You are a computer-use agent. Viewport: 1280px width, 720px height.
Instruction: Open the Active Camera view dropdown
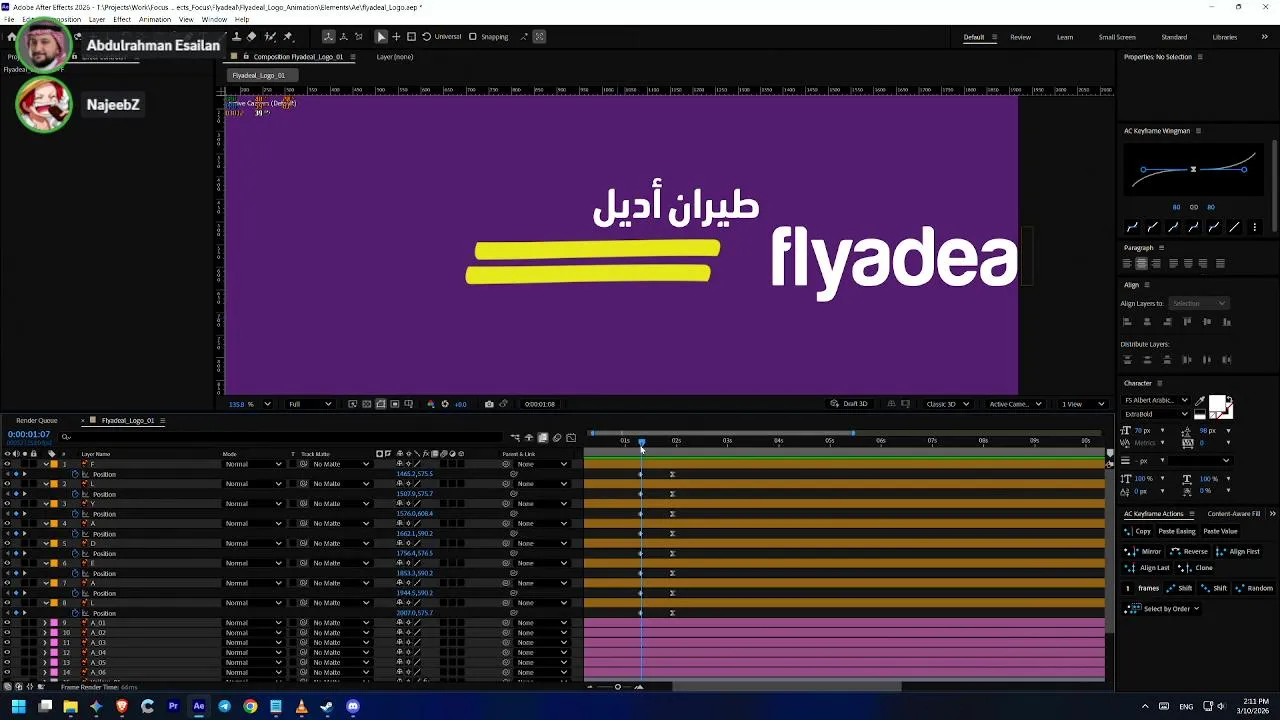[1015, 404]
